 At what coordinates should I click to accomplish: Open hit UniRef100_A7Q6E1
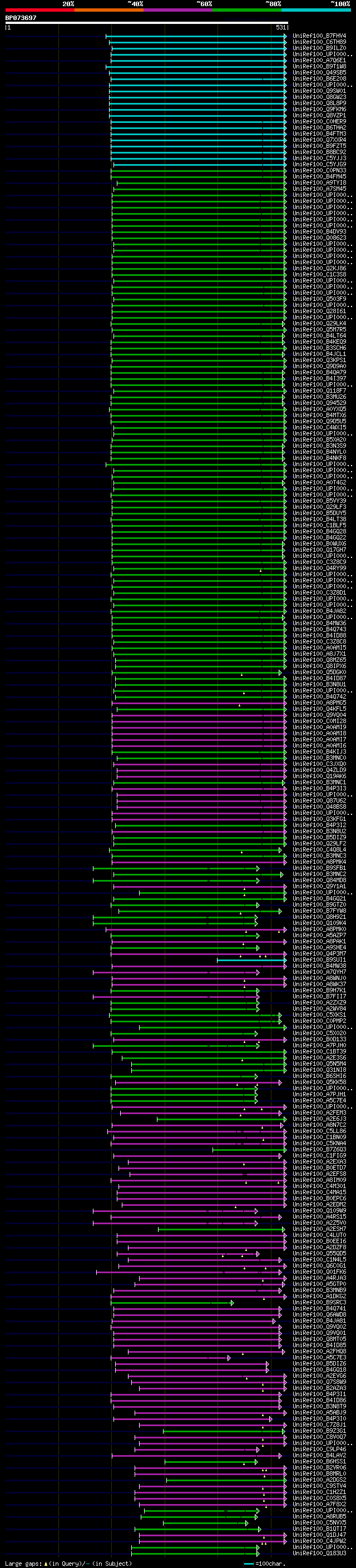click(319, 60)
